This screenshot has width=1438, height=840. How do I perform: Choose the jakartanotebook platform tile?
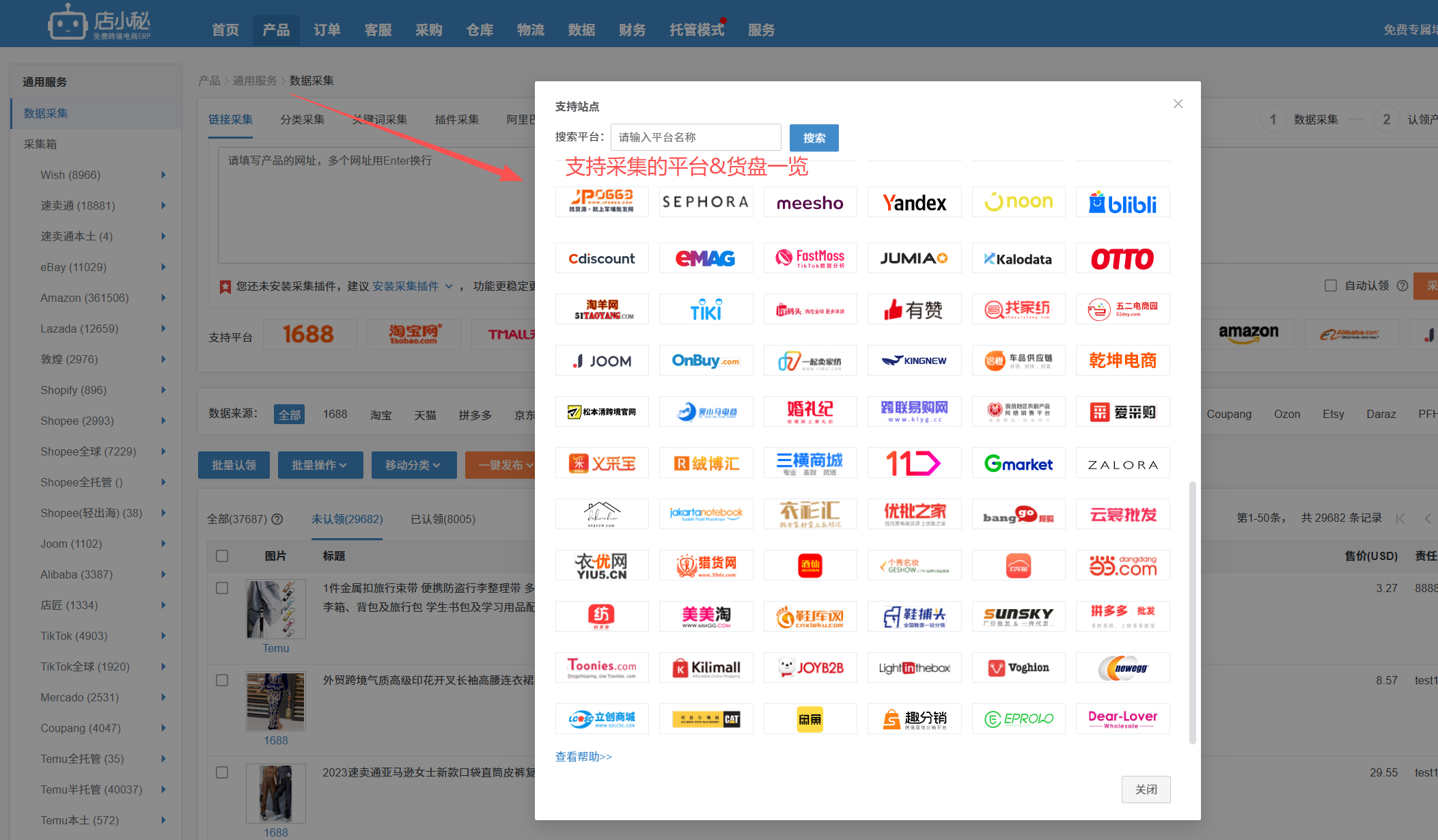pos(706,514)
